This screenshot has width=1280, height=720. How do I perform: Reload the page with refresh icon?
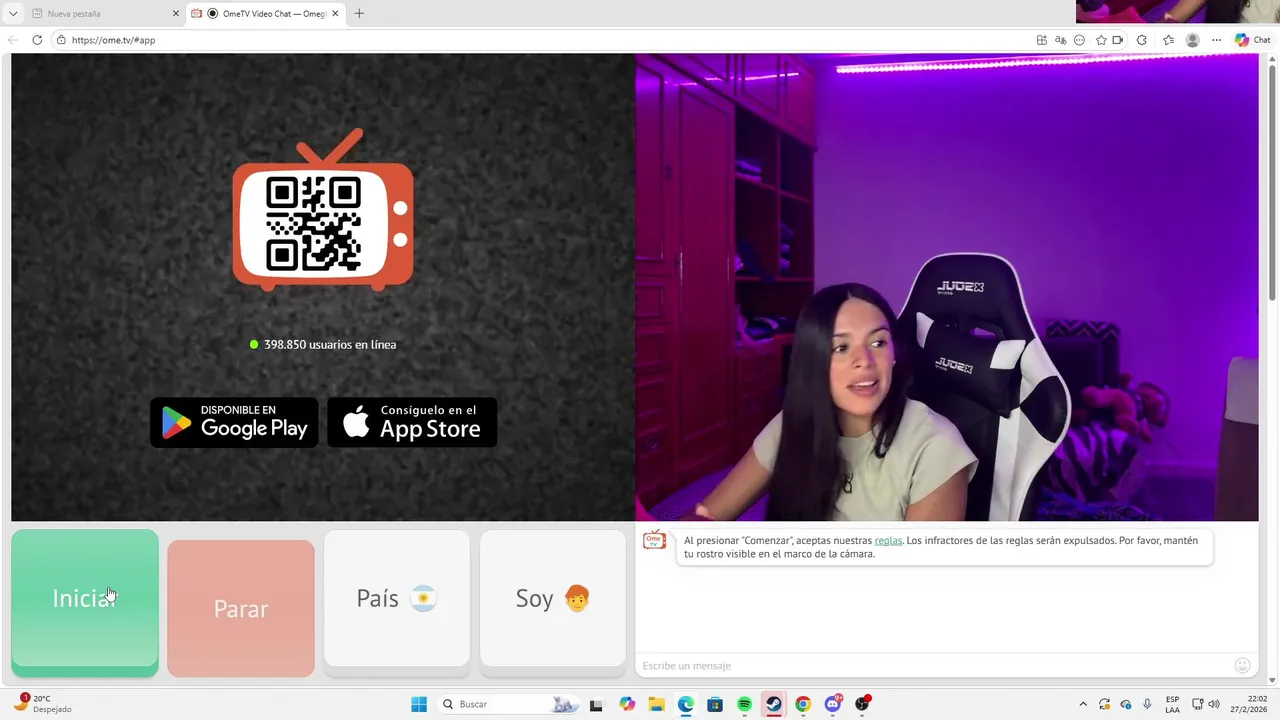(x=37, y=40)
